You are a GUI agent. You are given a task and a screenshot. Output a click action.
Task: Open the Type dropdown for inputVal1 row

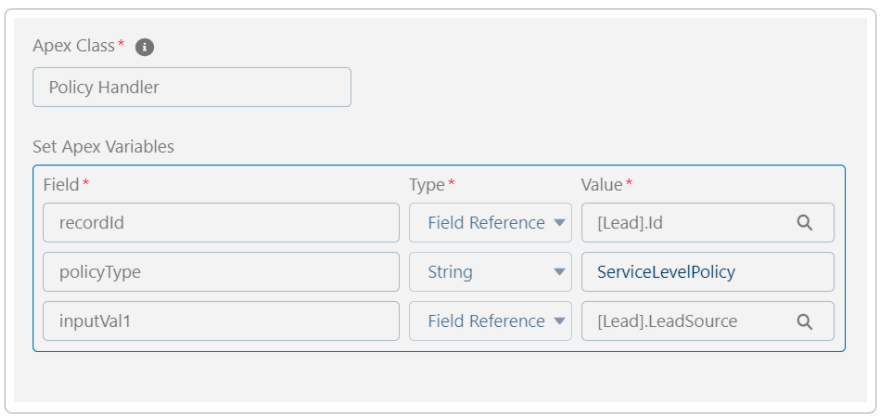click(490, 321)
